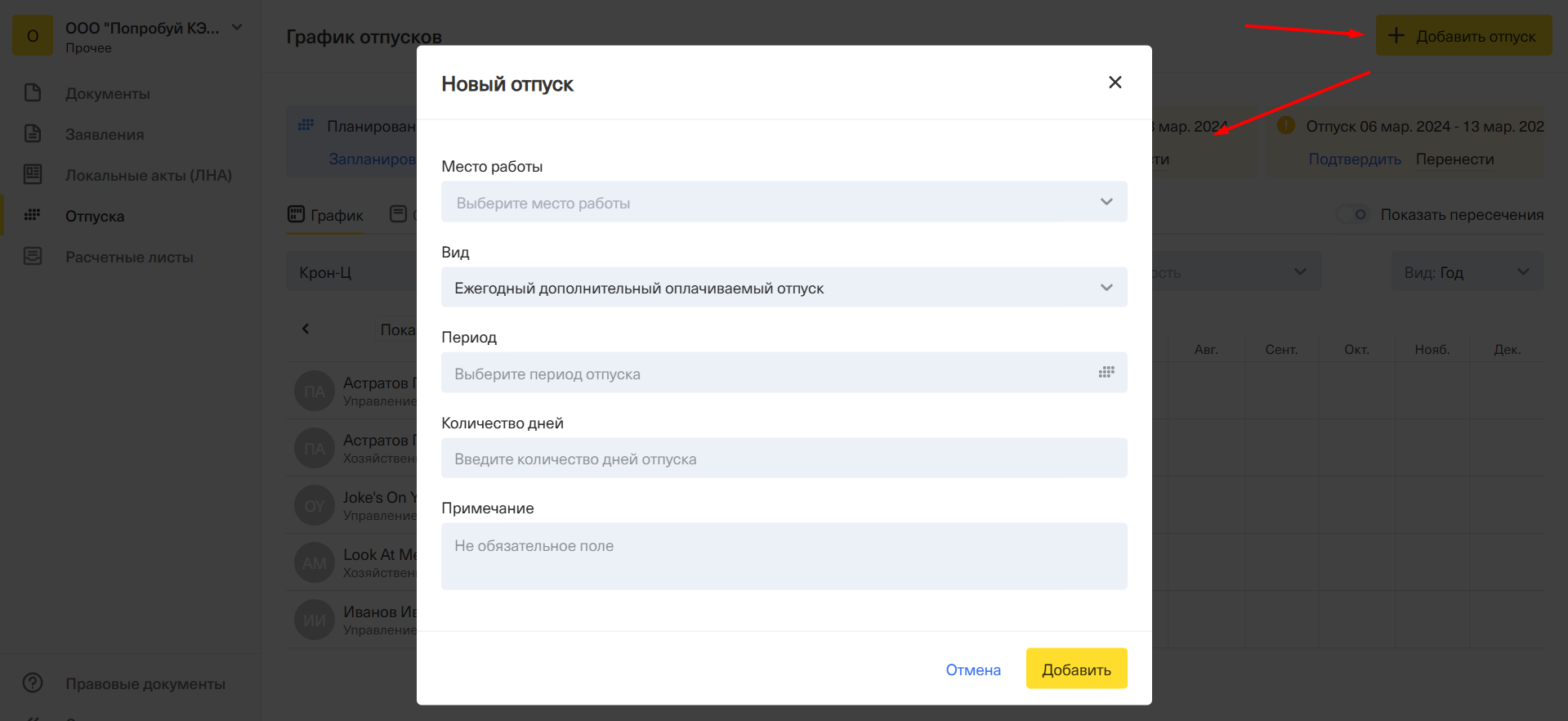Click the Правовые документы help icon
Image resolution: width=1568 pixels, height=721 pixels.
(33, 683)
